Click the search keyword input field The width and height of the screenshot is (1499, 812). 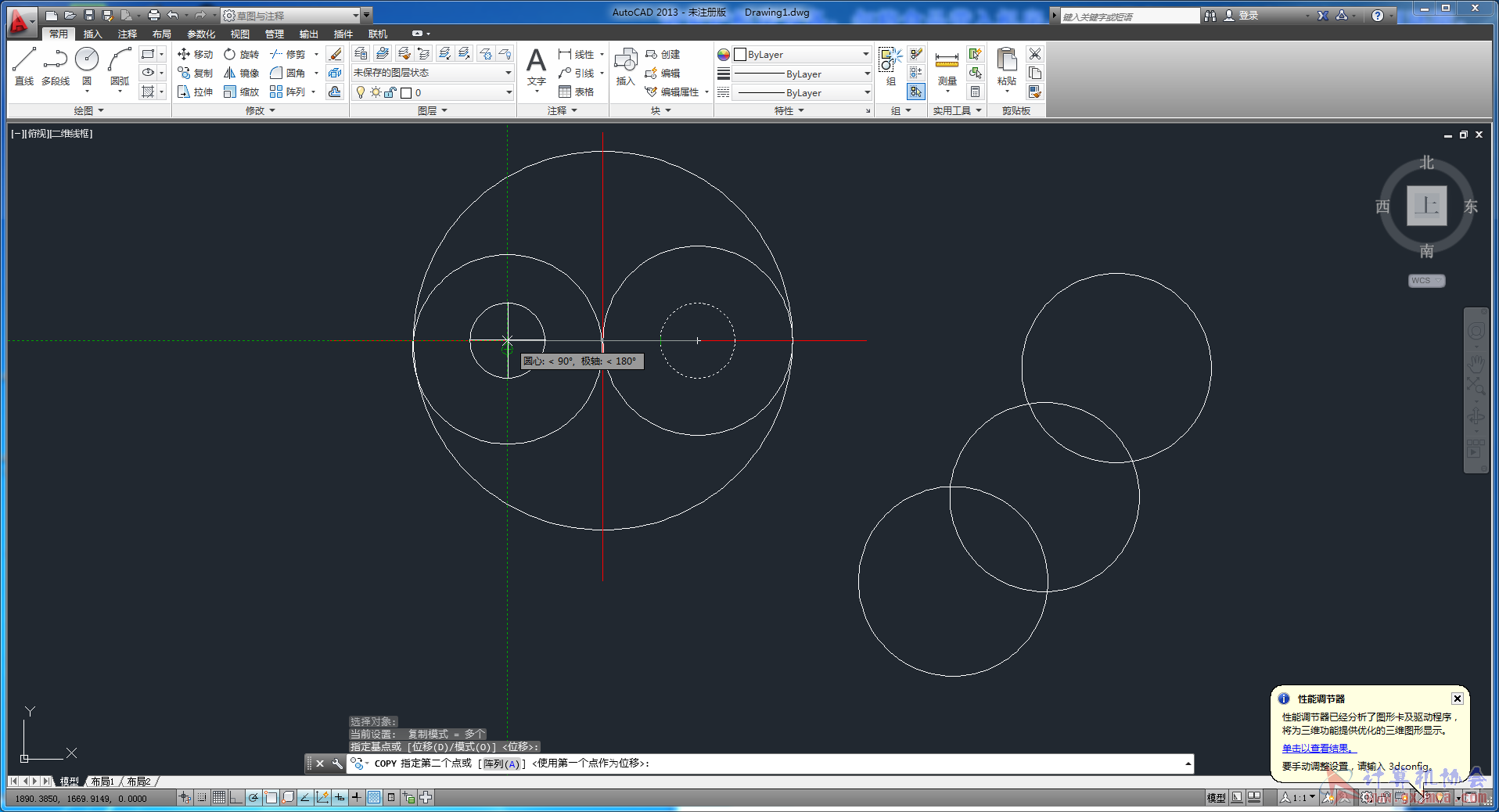1130,16
